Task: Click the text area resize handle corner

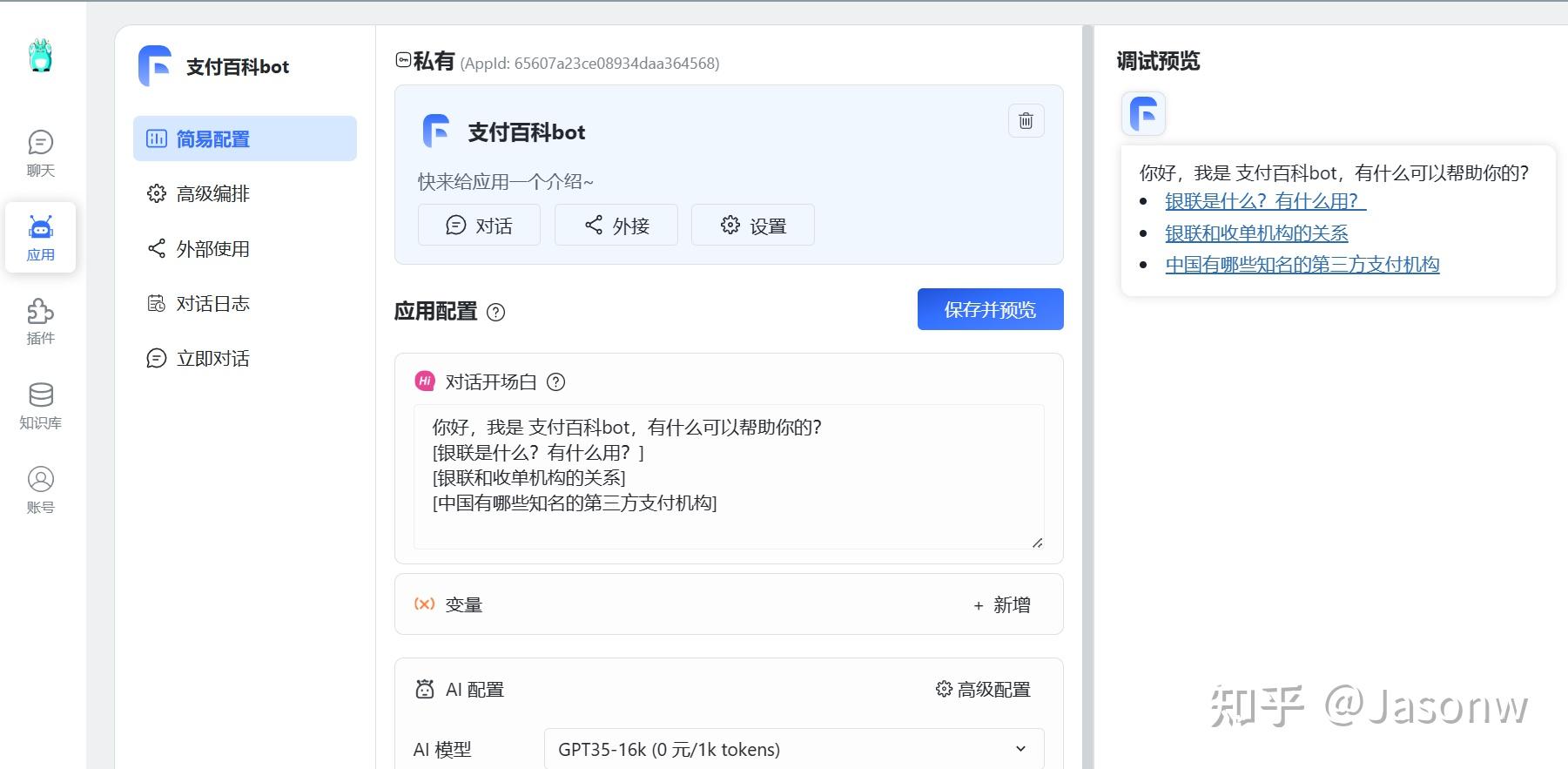Action: tap(1037, 543)
